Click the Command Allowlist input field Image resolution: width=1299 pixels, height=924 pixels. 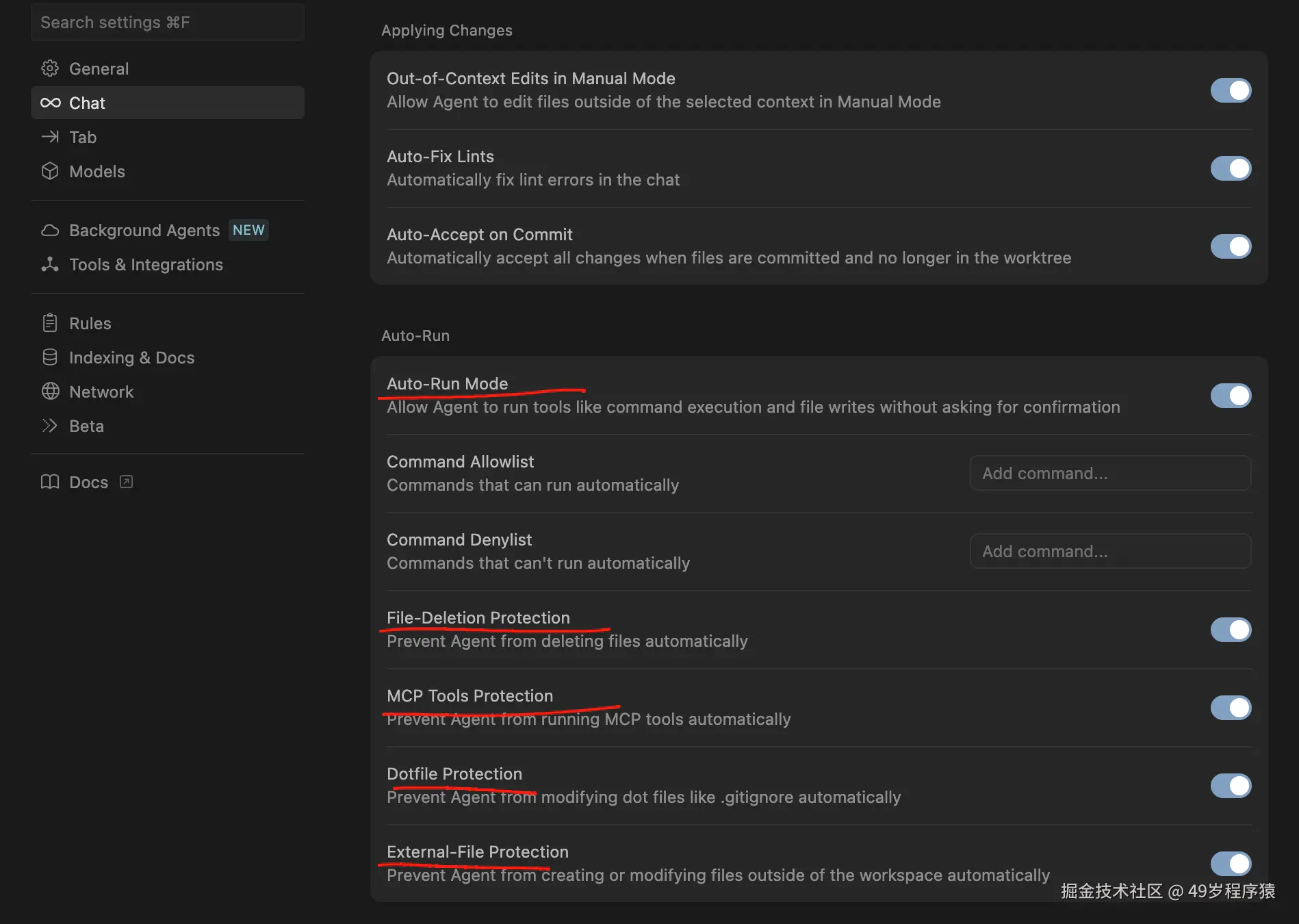1110,474
